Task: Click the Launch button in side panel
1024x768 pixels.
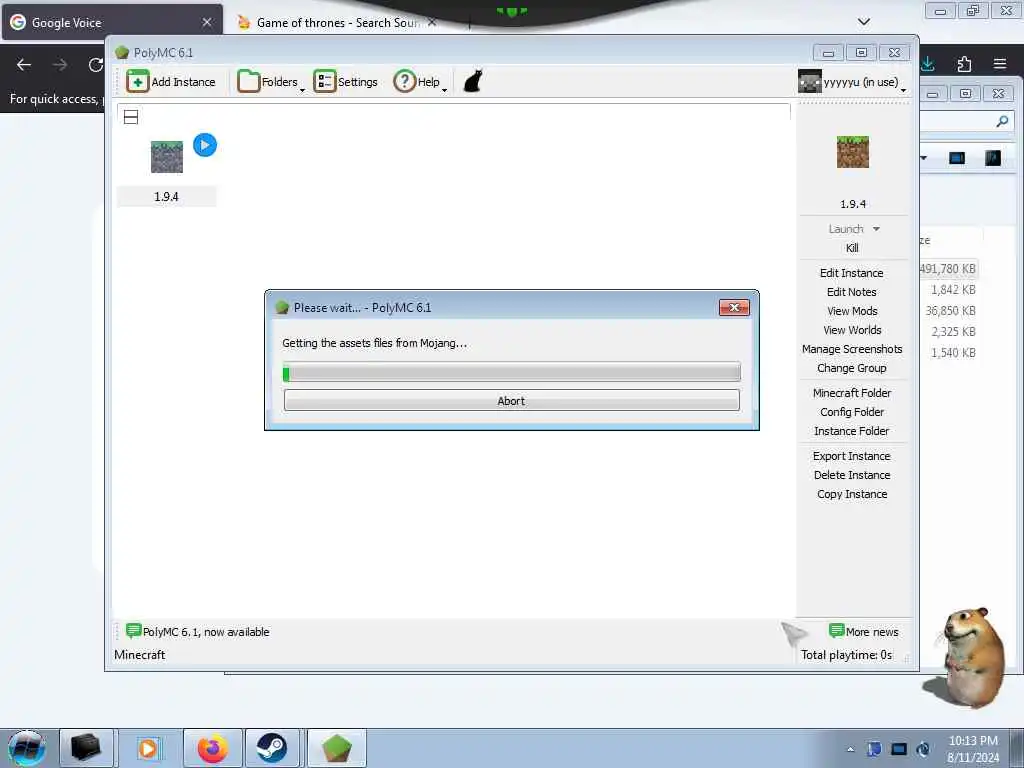Action: (846, 229)
